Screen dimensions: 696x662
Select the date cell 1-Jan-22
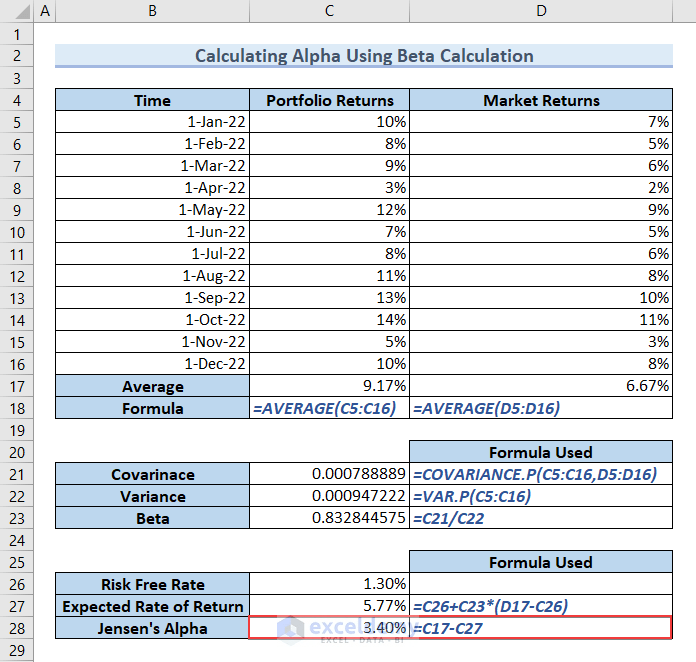pos(152,122)
